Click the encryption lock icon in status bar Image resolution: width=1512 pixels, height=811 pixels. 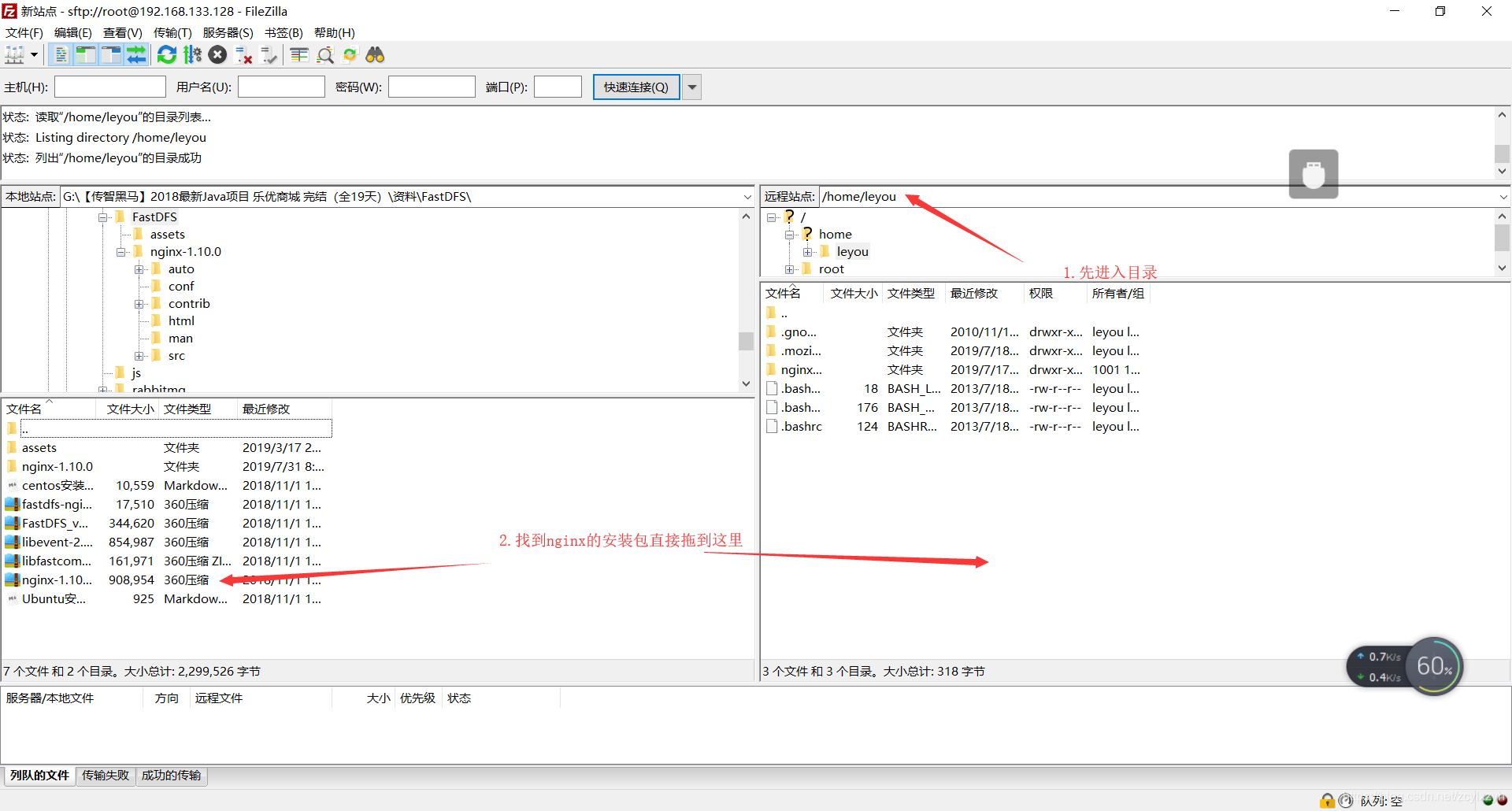(1328, 801)
